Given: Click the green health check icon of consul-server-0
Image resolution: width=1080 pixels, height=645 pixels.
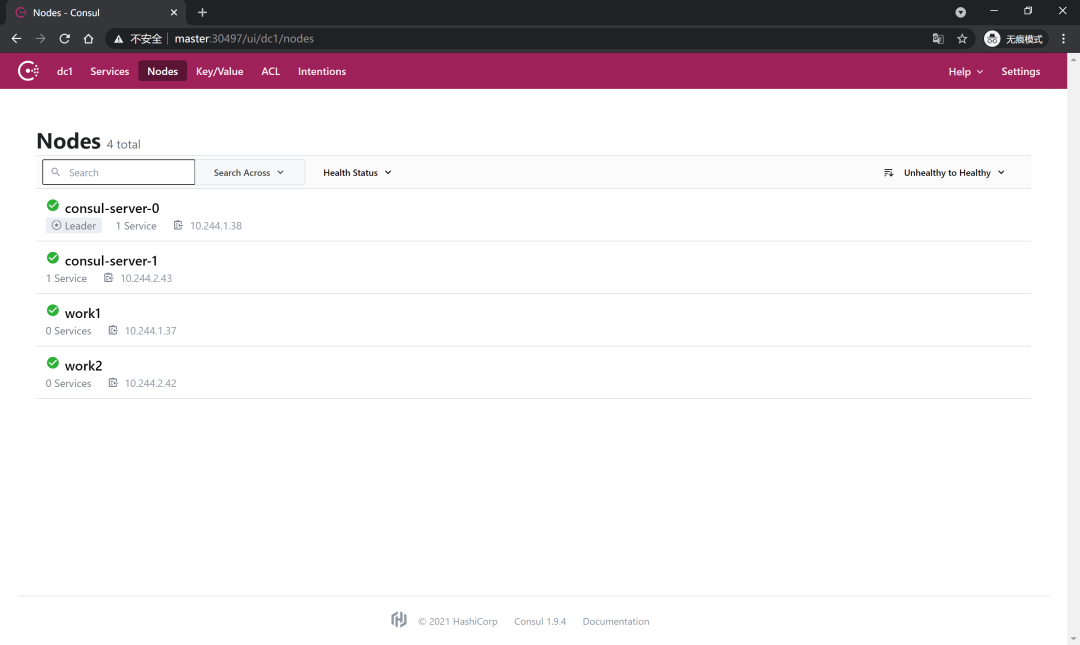Looking at the screenshot, I should point(52,205).
